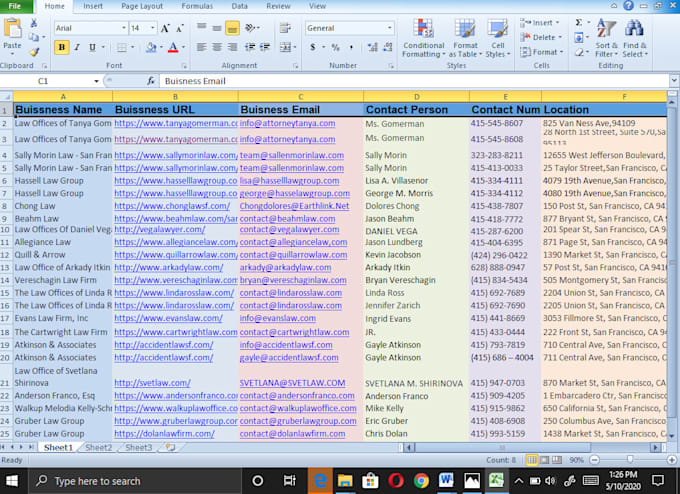Click Increase Decimal icon
This screenshot has width=680, height=494.
[x=373, y=47]
